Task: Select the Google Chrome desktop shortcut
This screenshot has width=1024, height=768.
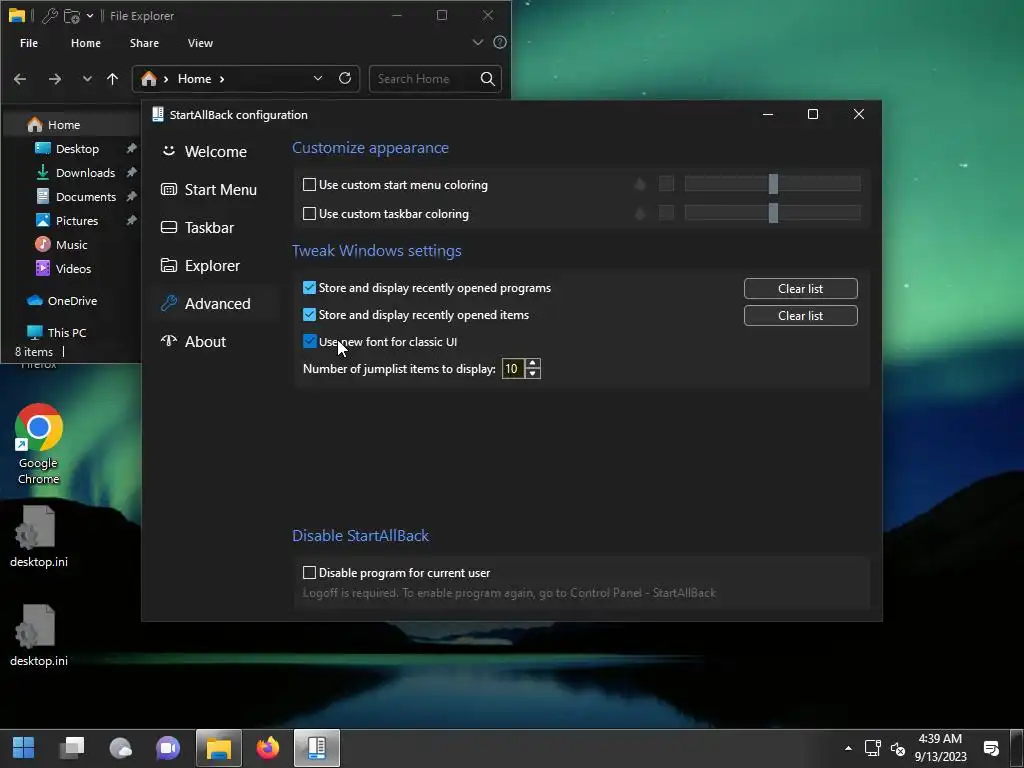Action: [x=39, y=444]
